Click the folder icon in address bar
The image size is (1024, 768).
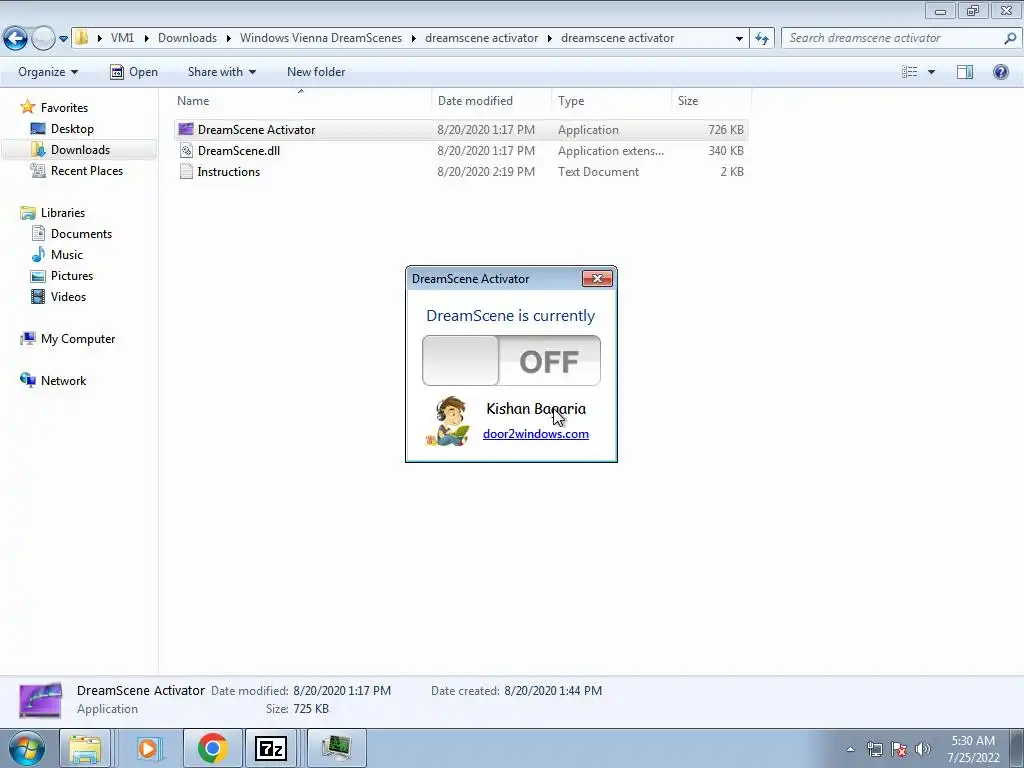pyautogui.click(x=82, y=37)
